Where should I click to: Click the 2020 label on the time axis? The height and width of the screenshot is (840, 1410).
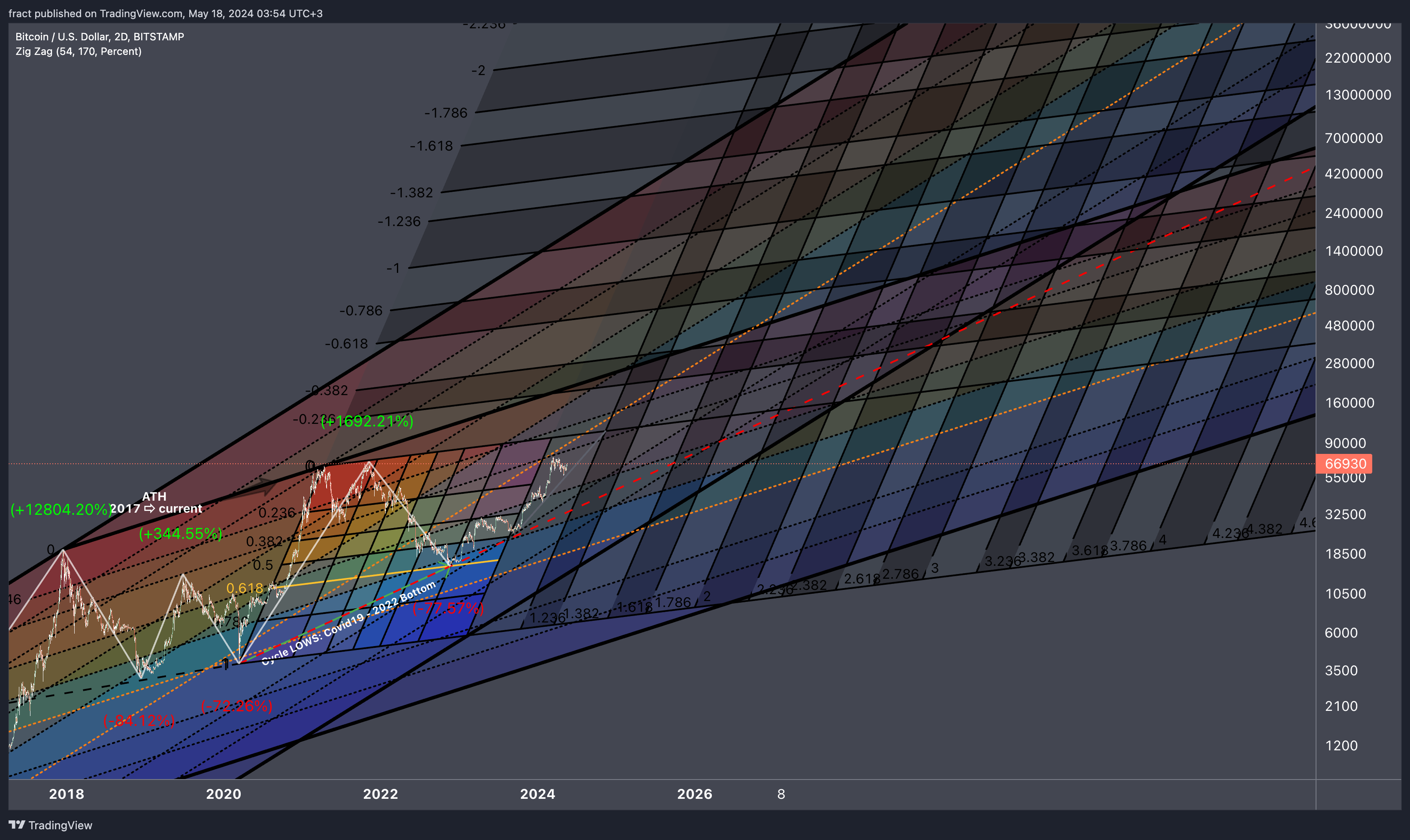point(224,794)
